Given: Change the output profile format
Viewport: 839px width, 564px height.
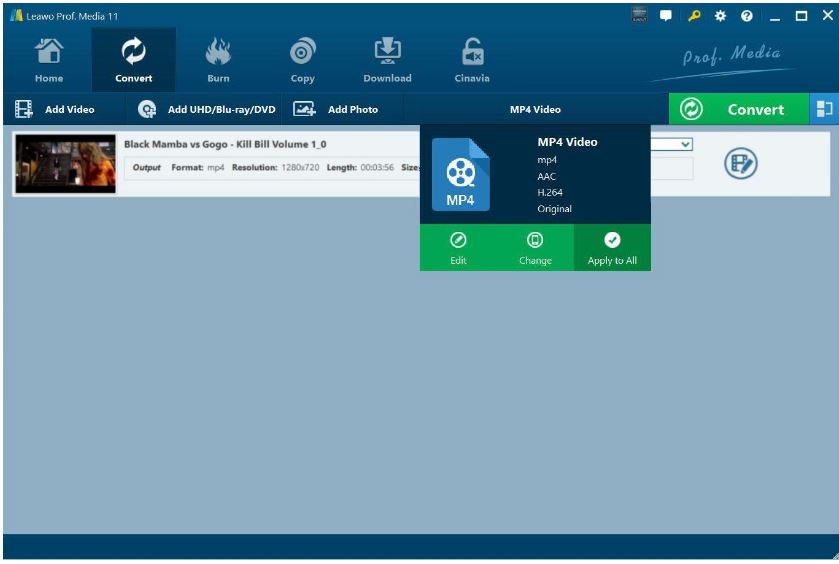Looking at the screenshot, I should tap(535, 248).
